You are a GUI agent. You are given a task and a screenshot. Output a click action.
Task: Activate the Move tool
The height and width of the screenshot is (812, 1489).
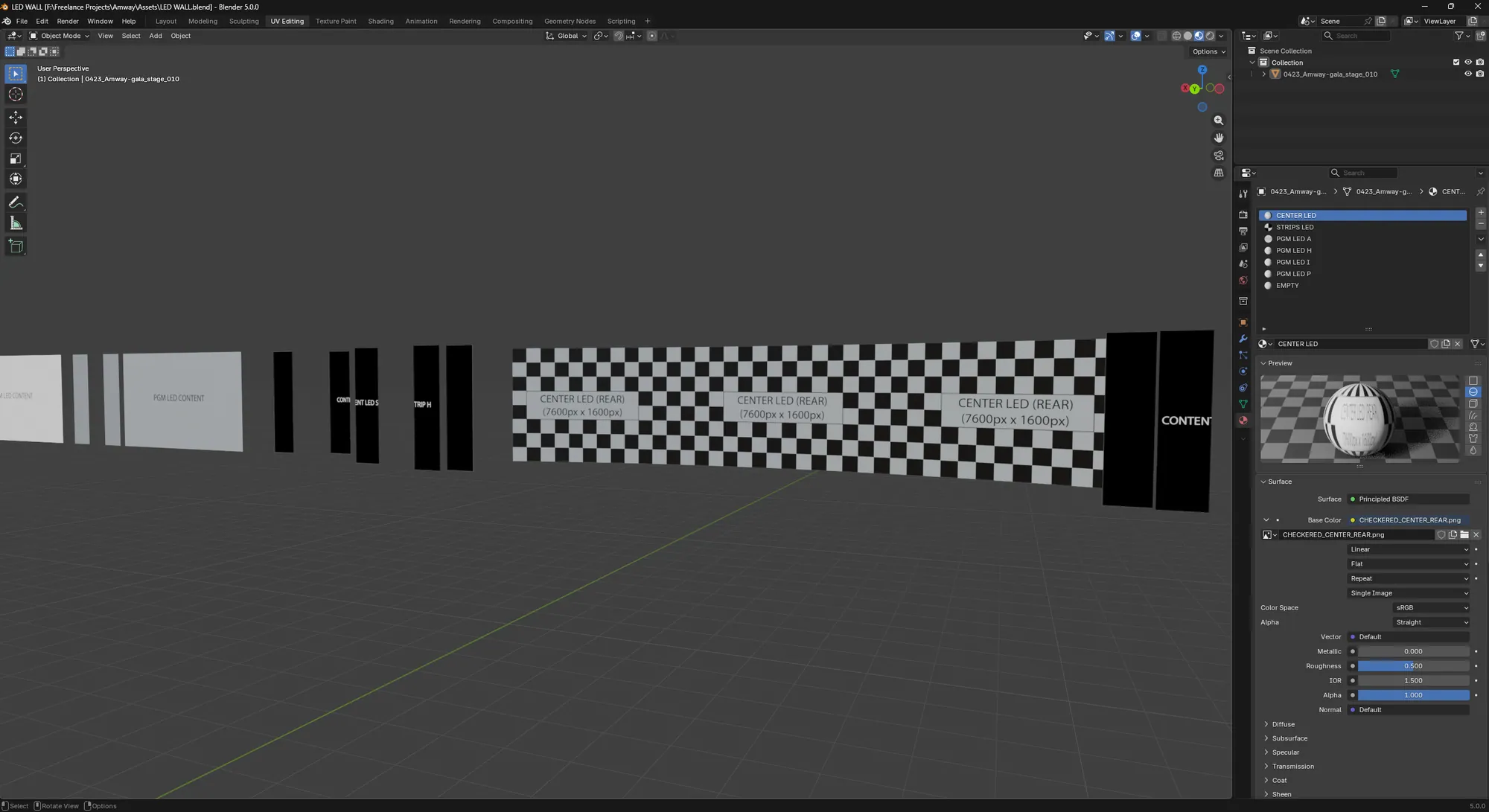[16, 118]
